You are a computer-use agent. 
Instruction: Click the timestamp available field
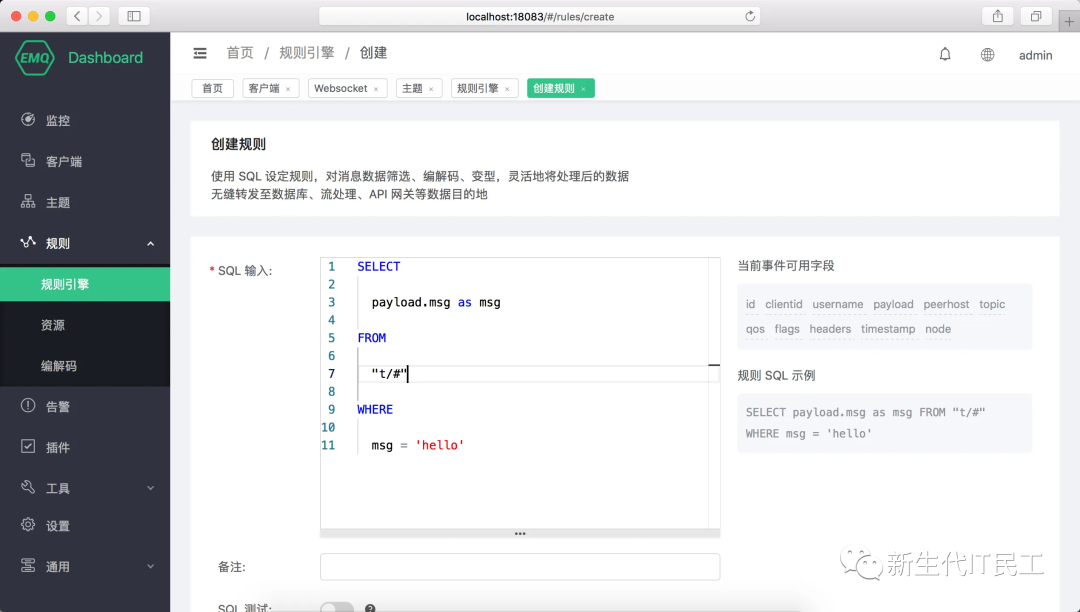point(888,329)
